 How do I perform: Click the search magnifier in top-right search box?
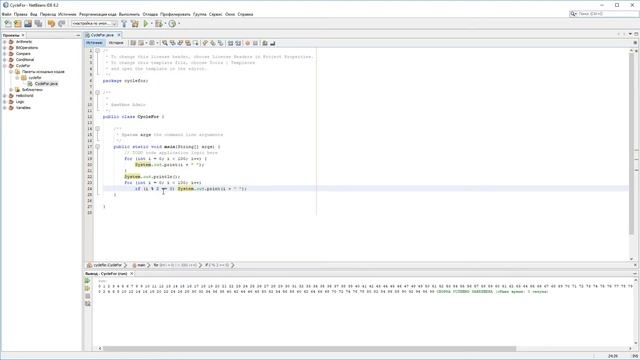point(573,14)
